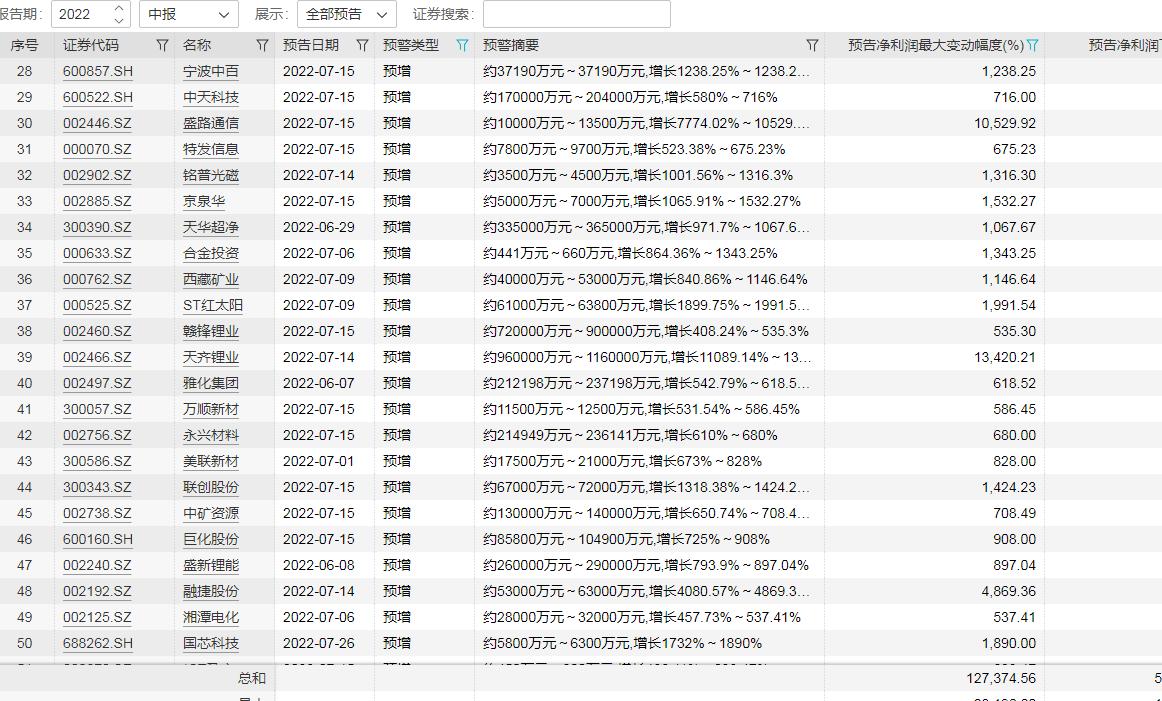Open stock name link 特发信息

point(211,149)
